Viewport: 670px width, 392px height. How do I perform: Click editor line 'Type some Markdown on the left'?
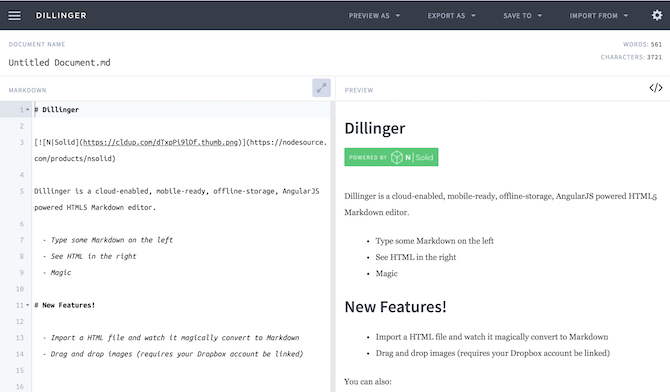tap(108, 240)
